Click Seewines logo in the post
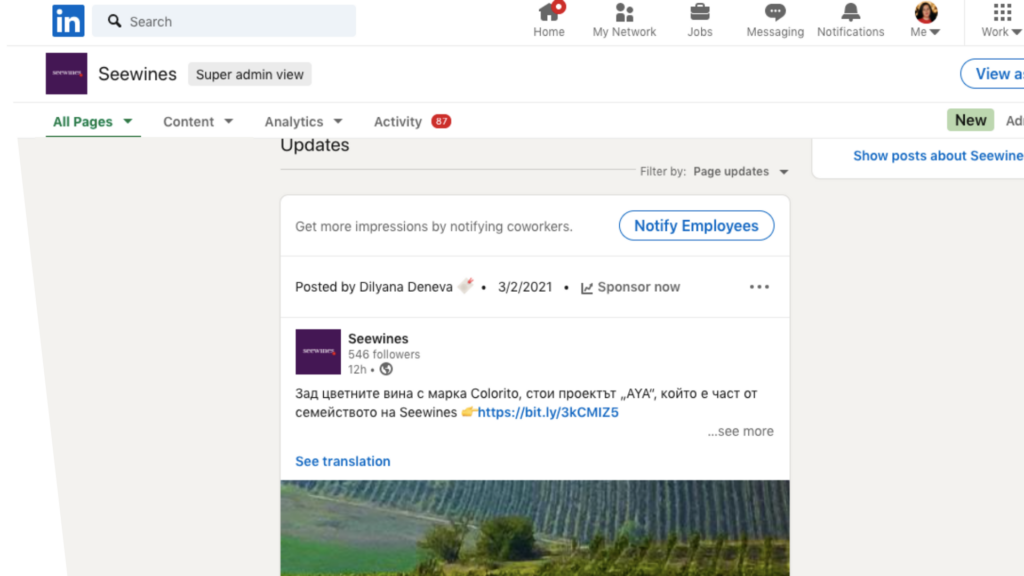The image size is (1024, 576). pos(318,352)
